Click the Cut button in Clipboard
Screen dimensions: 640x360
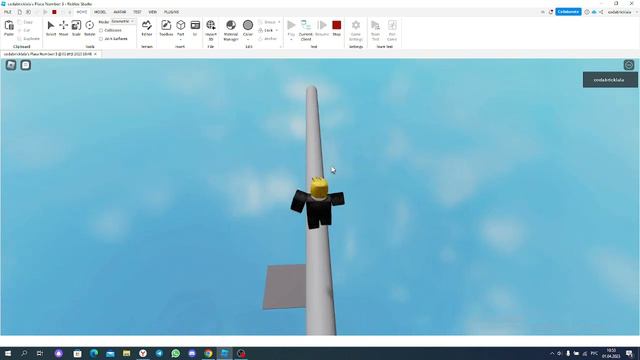coord(24,30)
